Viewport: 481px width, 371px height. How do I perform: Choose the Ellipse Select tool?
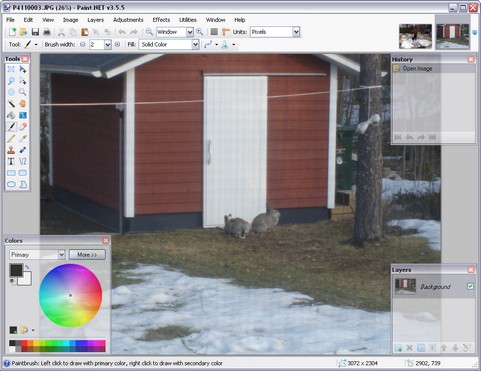point(11,92)
